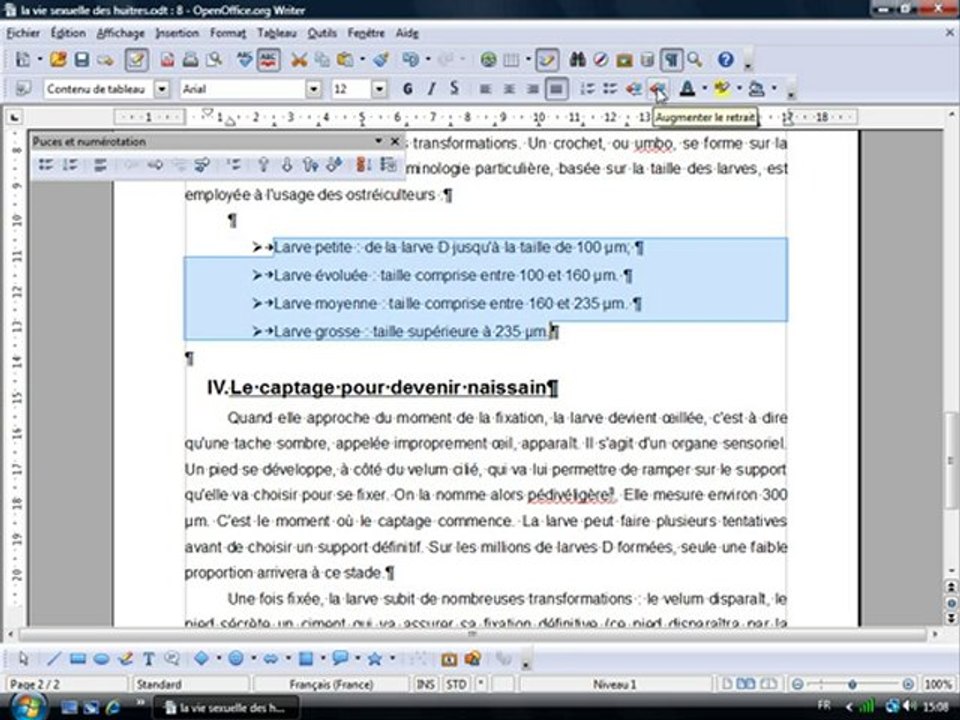The image size is (960, 720).
Task: Undo the last action
Action: point(410,59)
